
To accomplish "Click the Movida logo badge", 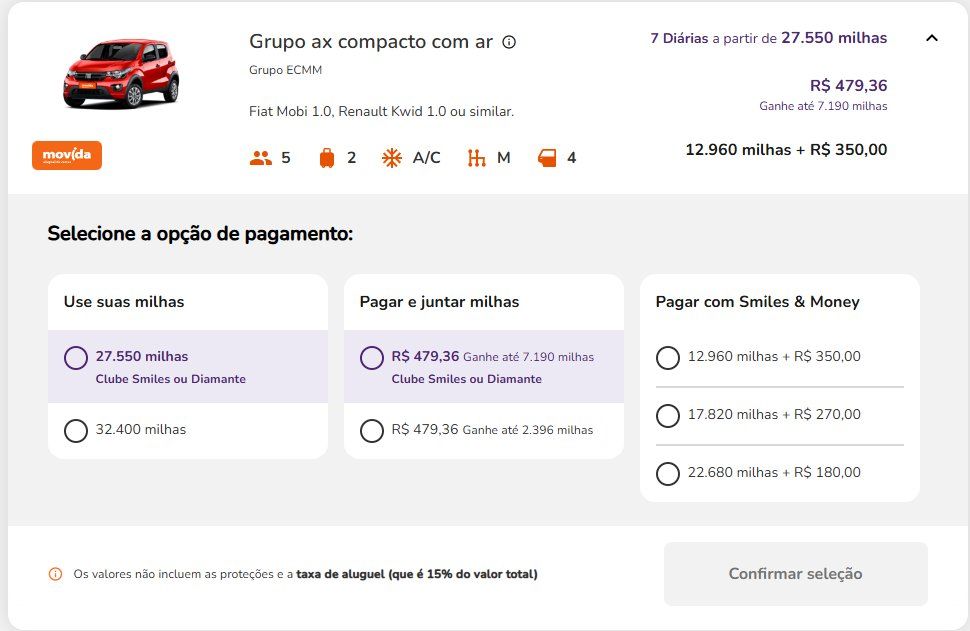I will [x=67, y=155].
